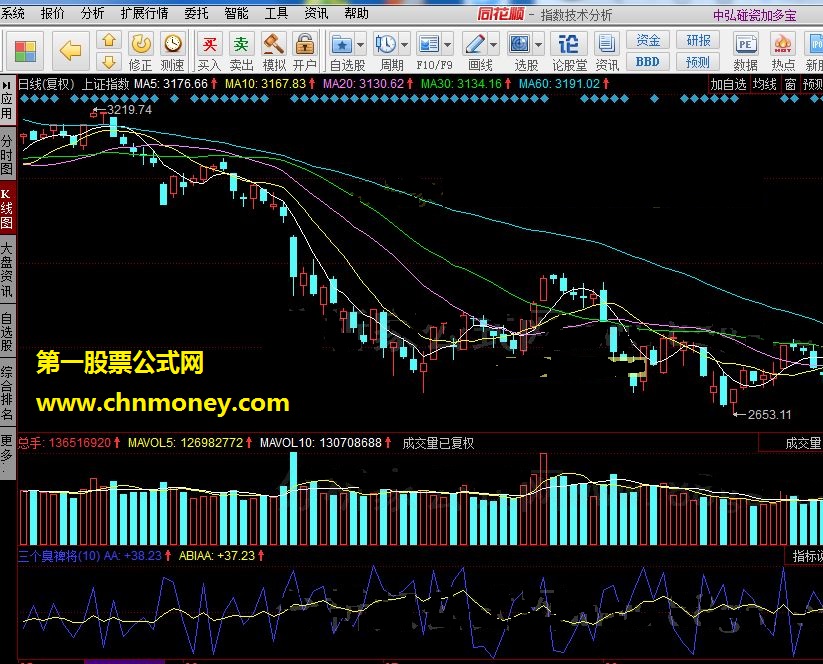Image resolution: width=823 pixels, height=664 pixels.
Task: Open the 自选股 sidebar tab
Action: (7, 332)
